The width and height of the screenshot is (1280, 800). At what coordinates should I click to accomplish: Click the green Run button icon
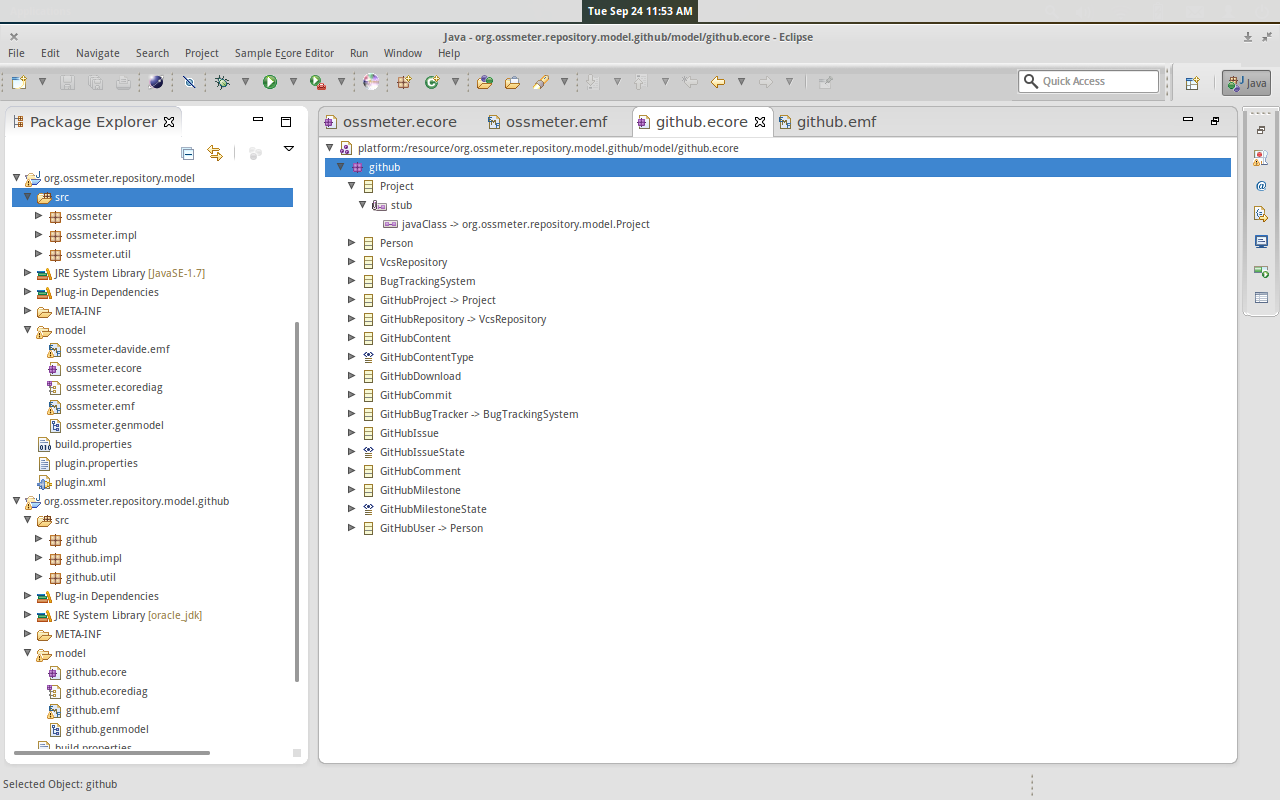click(x=270, y=82)
